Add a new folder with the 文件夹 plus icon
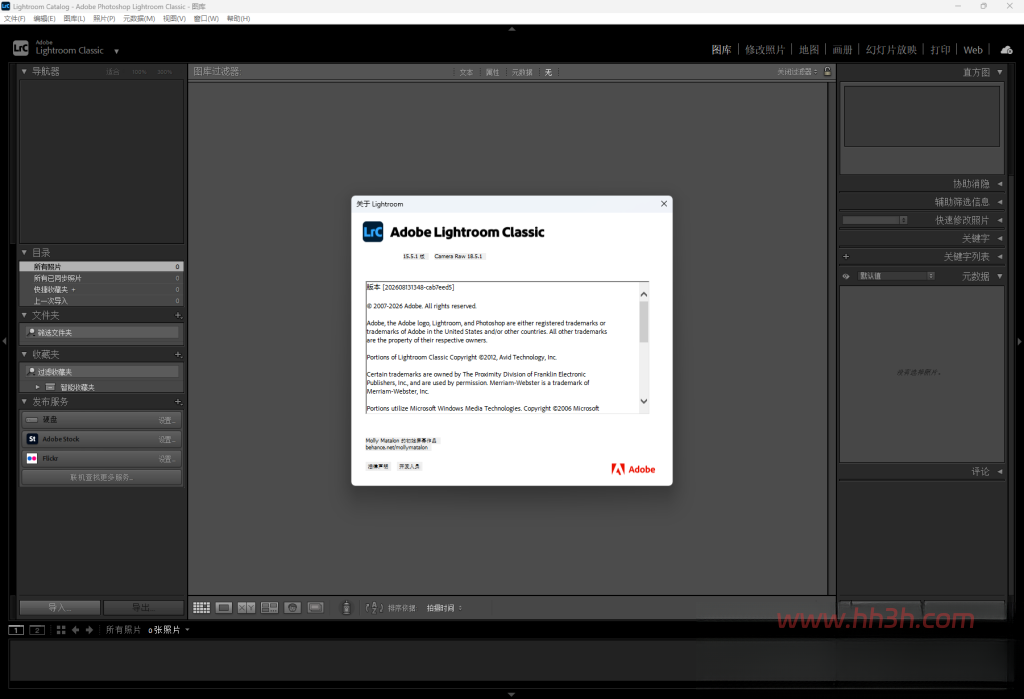The height and width of the screenshot is (699, 1024). pyautogui.click(x=178, y=316)
